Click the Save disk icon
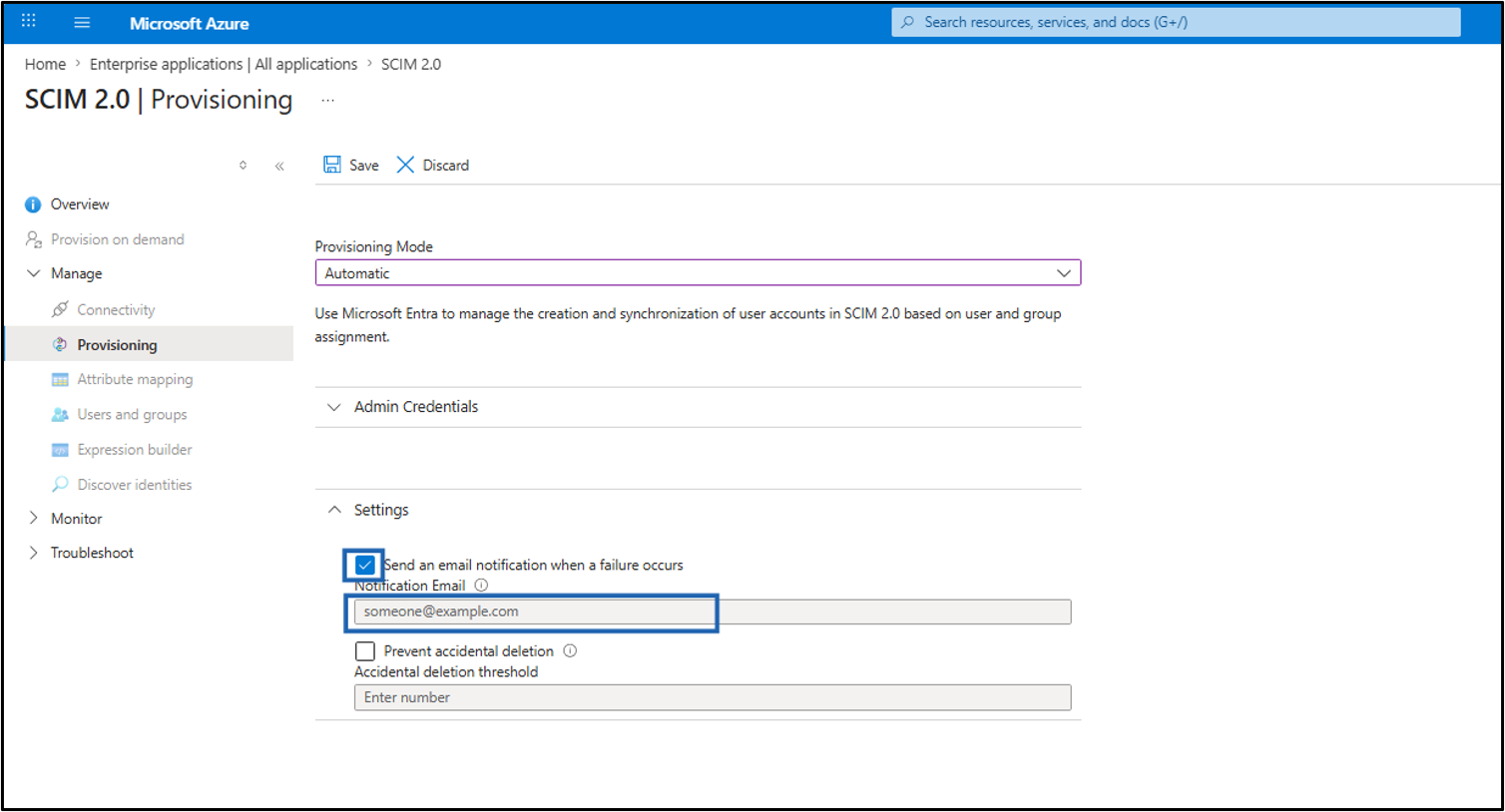Viewport: 1505px width, 812px height. 332,165
